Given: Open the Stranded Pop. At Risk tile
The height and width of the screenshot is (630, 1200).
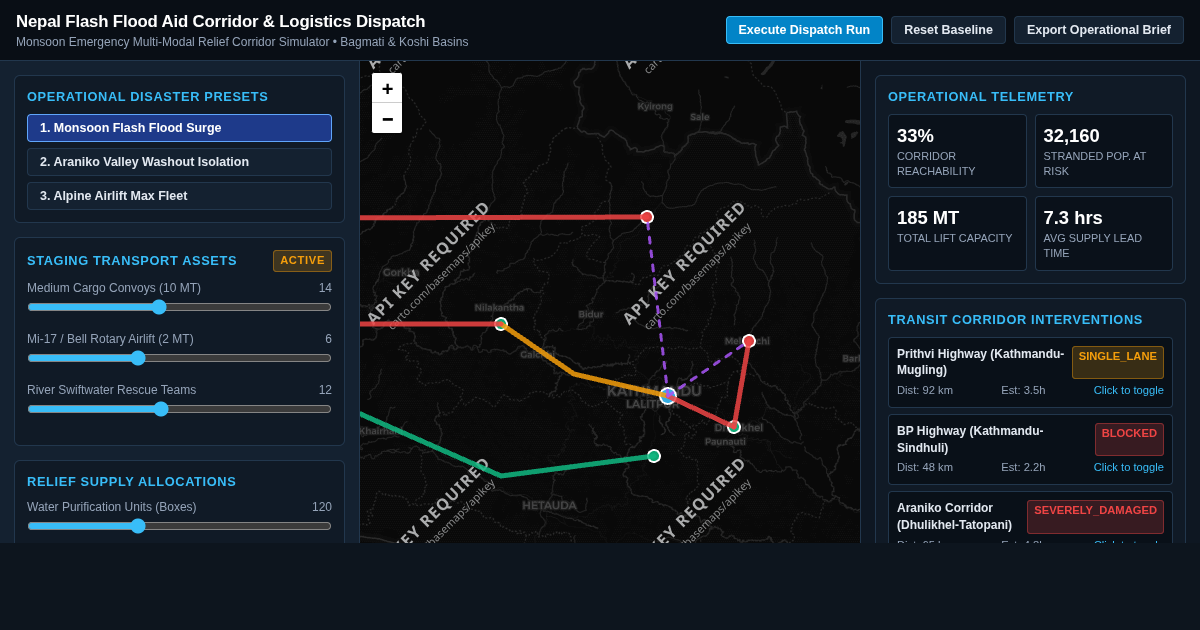Looking at the screenshot, I should tap(1103, 151).
